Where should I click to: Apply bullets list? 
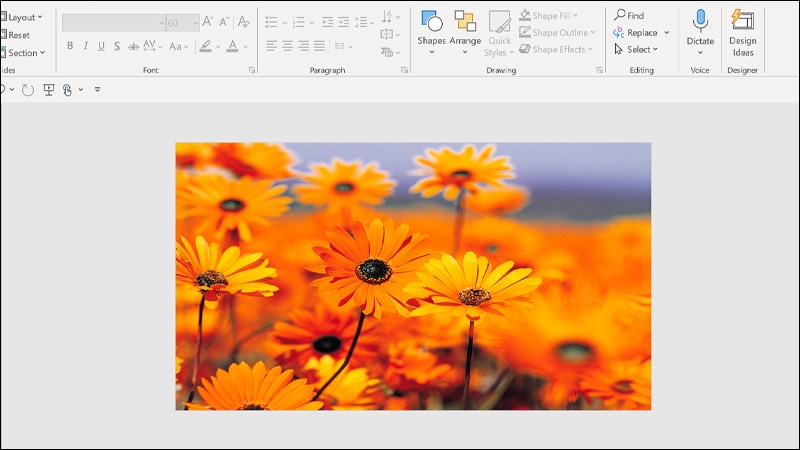(x=271, y=22)
